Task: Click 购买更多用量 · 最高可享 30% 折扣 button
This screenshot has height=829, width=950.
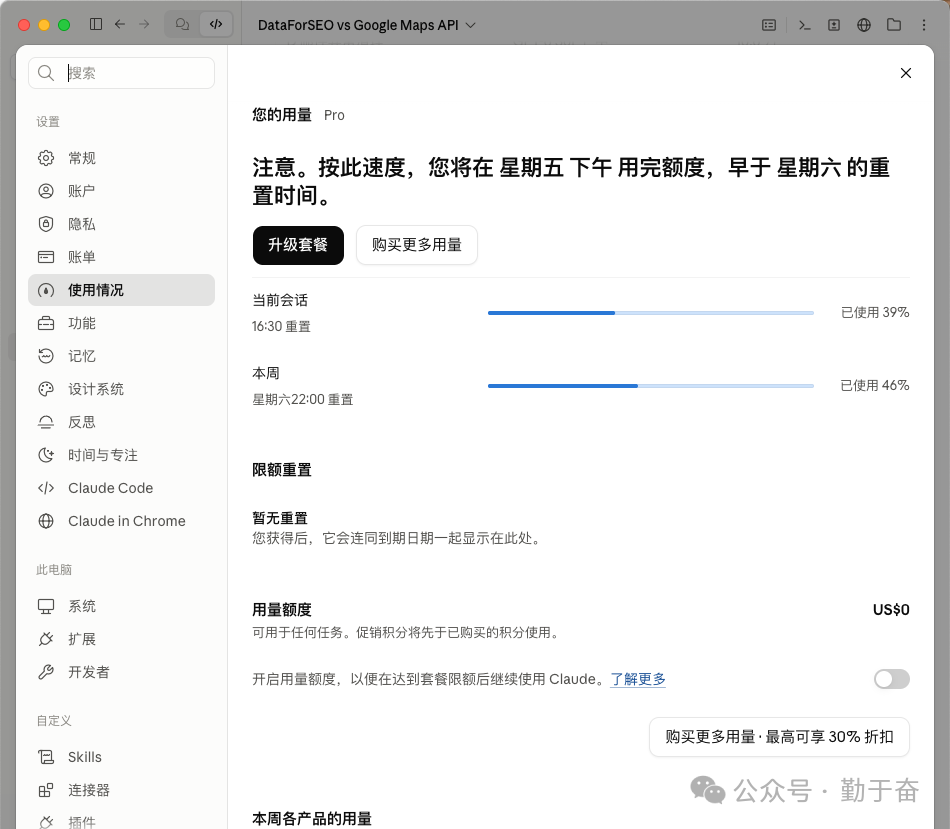Action: [779, 737]
